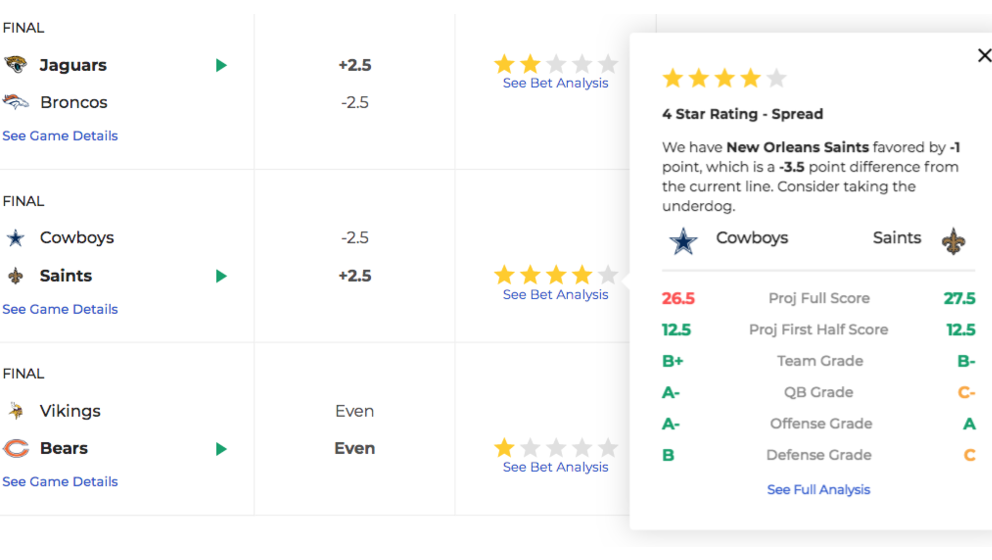
Task: Click the Saints logo in analysis popup
Action: coord(953,241)
